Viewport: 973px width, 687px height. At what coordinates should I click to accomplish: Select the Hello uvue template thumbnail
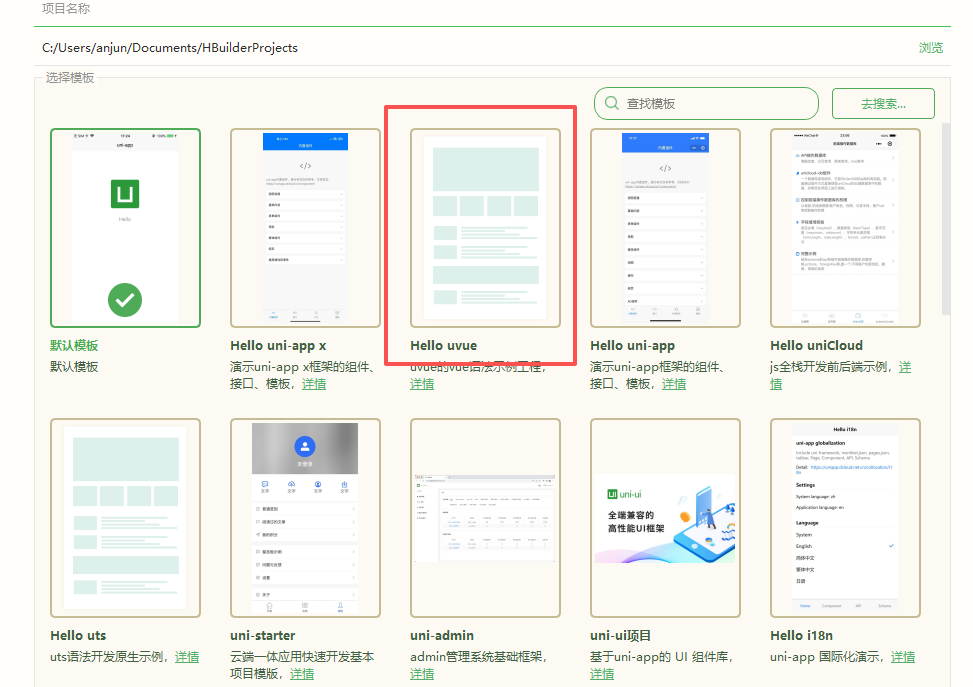click(485, 227)
